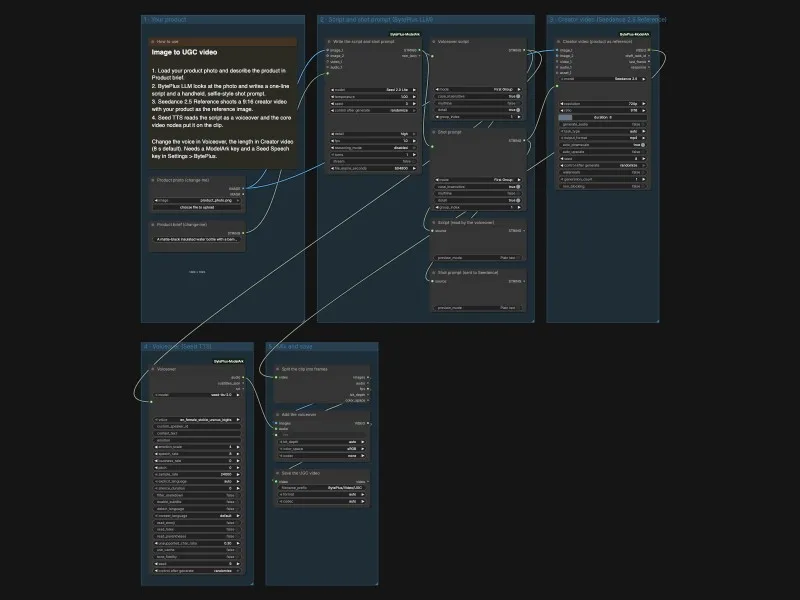Click BytePlus-ModelArk badge above Voiceover node
Viewport: 800px width, 600px height.
pos(229,361)
